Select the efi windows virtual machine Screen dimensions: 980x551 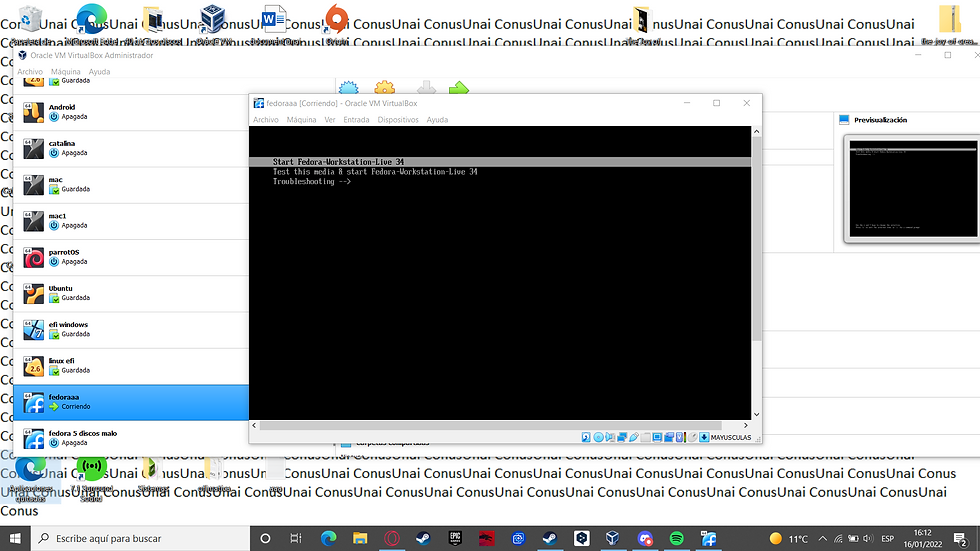[x=131, y=330]
